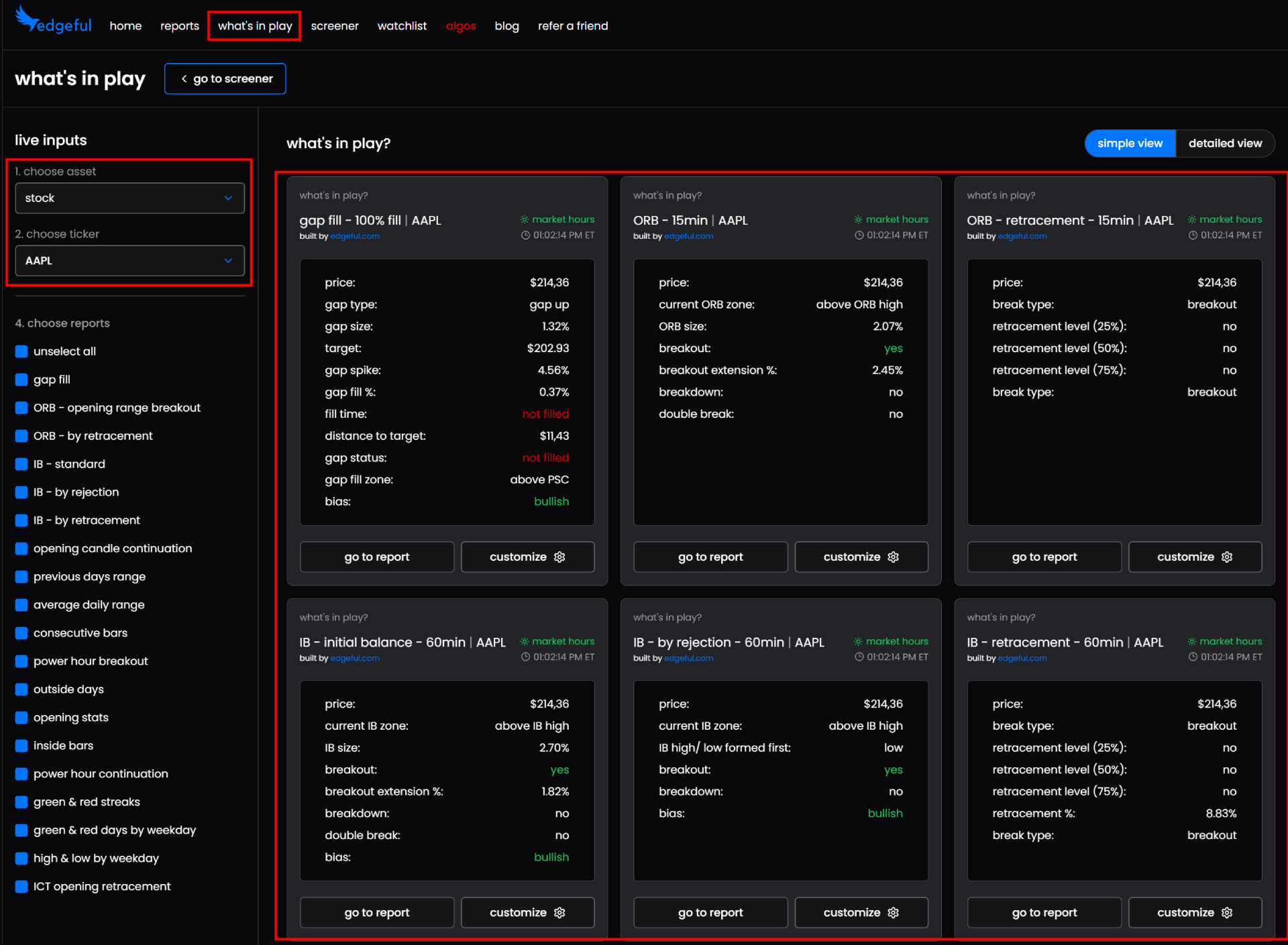Viewport: 1288px width, 945px height.
Task: Open edgeful.com link on gap fill card
Action: point(355,236)
